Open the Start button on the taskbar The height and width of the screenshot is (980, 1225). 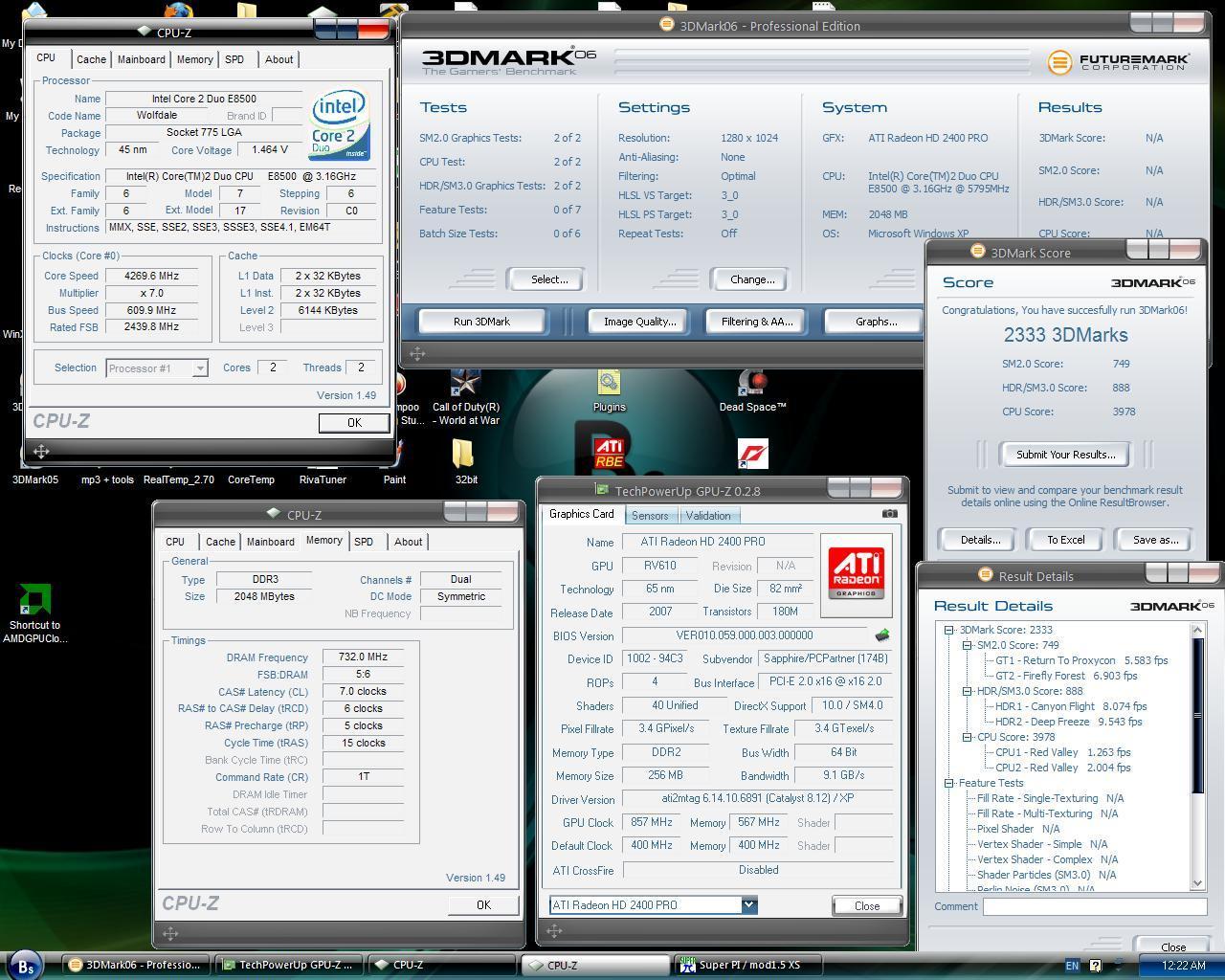(25, 966)
